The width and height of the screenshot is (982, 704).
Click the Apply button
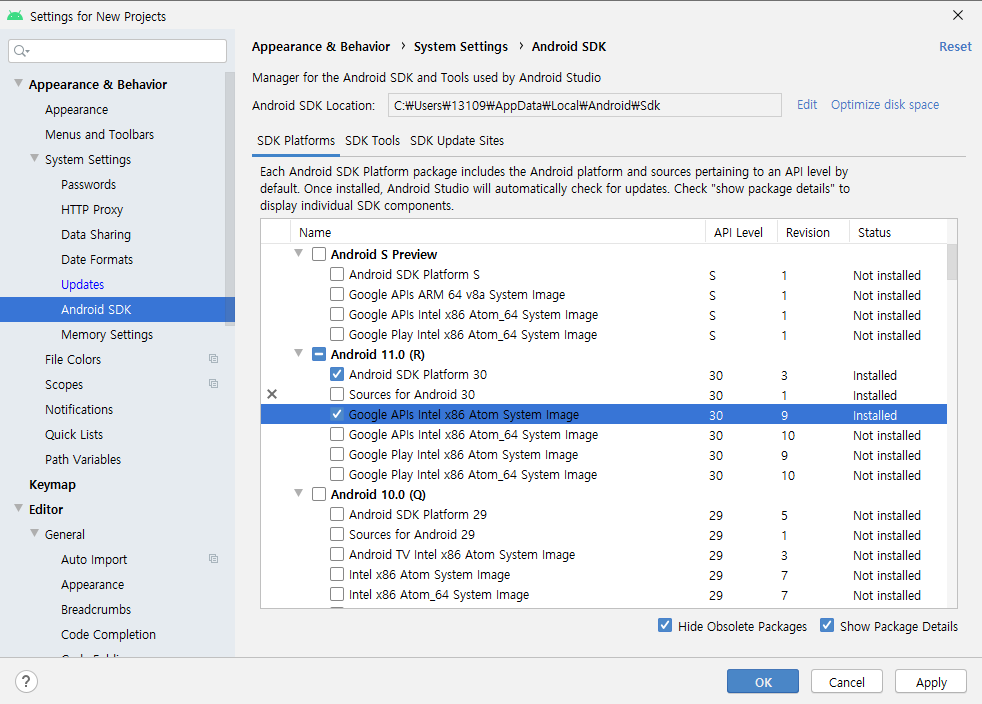tap(931, 681)
